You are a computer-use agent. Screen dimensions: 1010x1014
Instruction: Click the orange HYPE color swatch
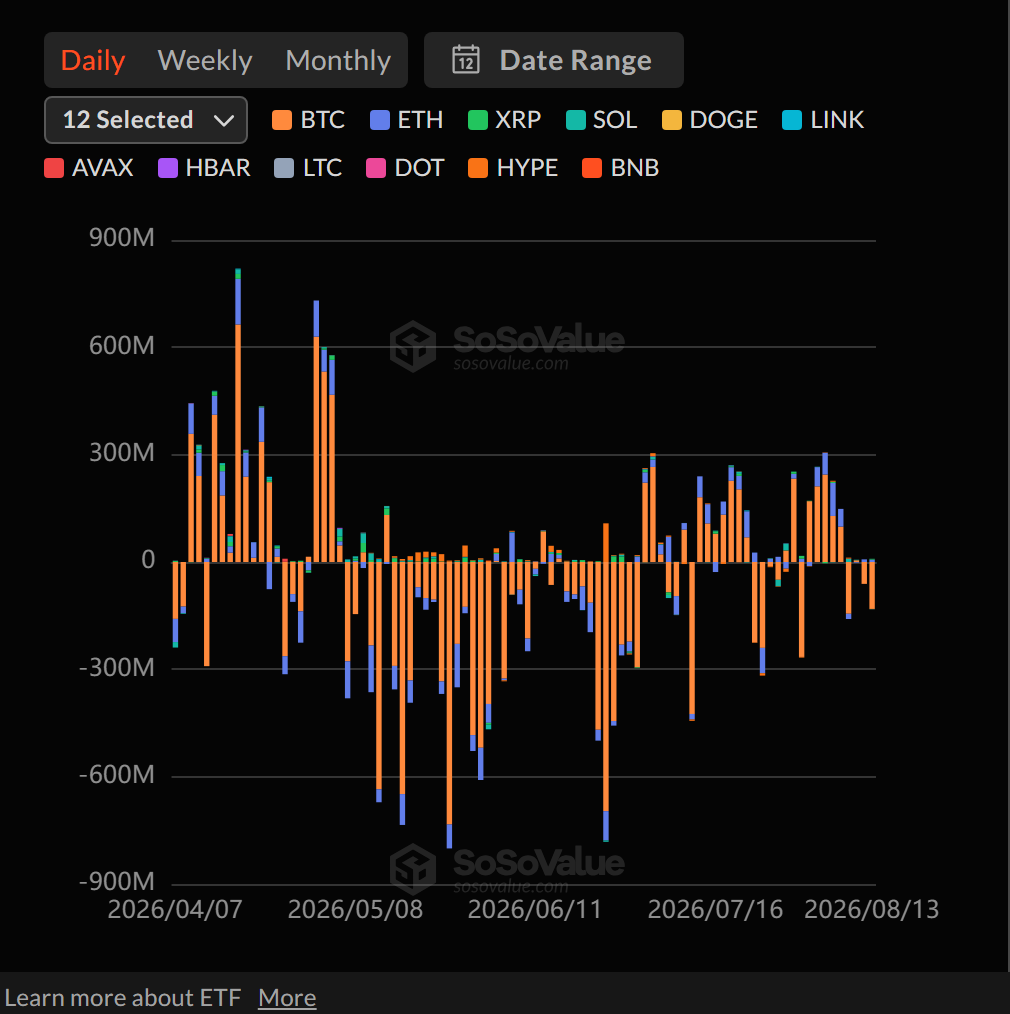click(478, 168)
